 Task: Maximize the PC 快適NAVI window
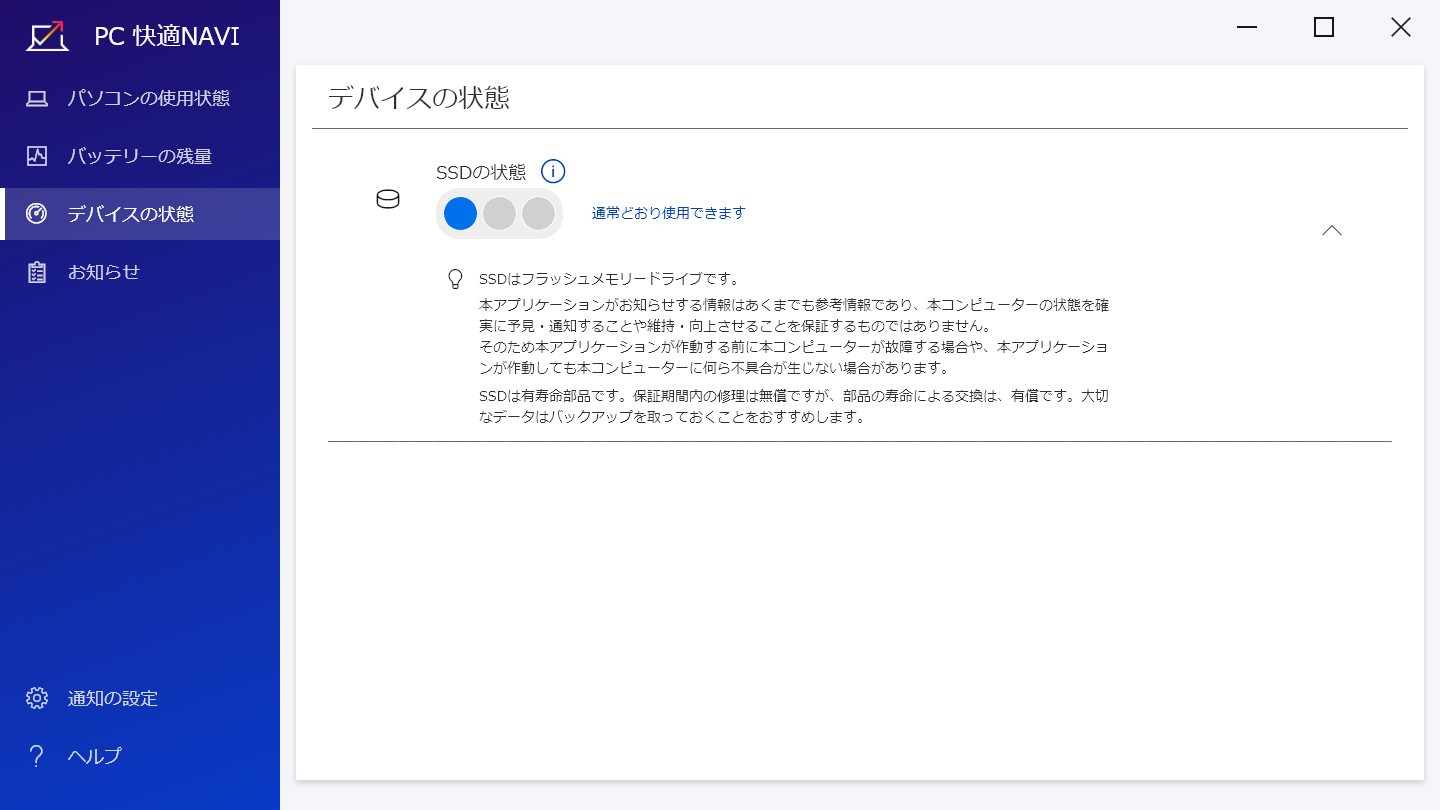point(1323,28)
